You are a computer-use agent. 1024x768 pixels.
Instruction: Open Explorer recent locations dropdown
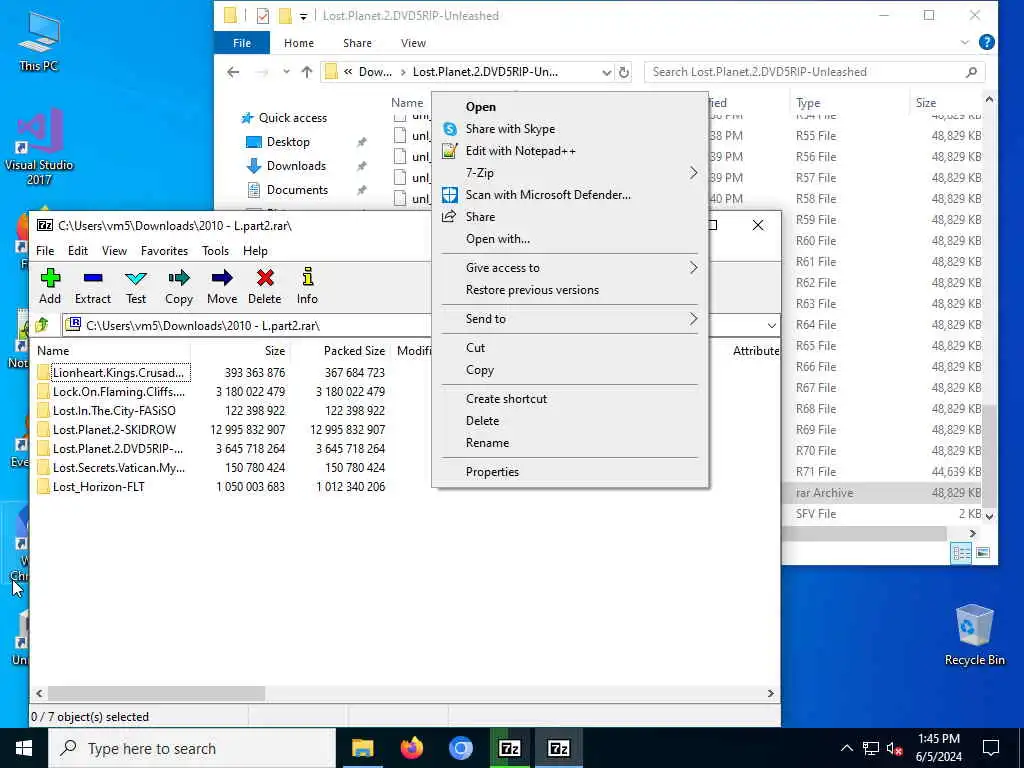tap(286, 72)
